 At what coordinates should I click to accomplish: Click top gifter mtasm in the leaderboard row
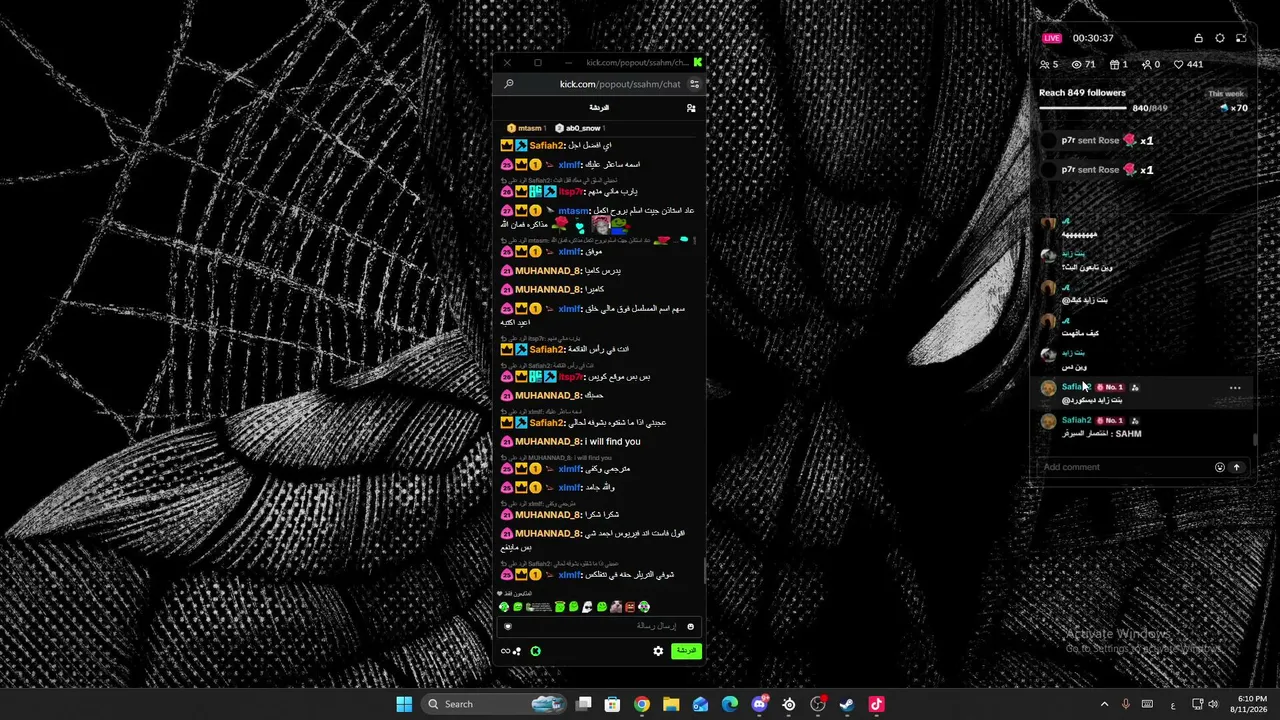pyautogui.click(x=526, y=128)
